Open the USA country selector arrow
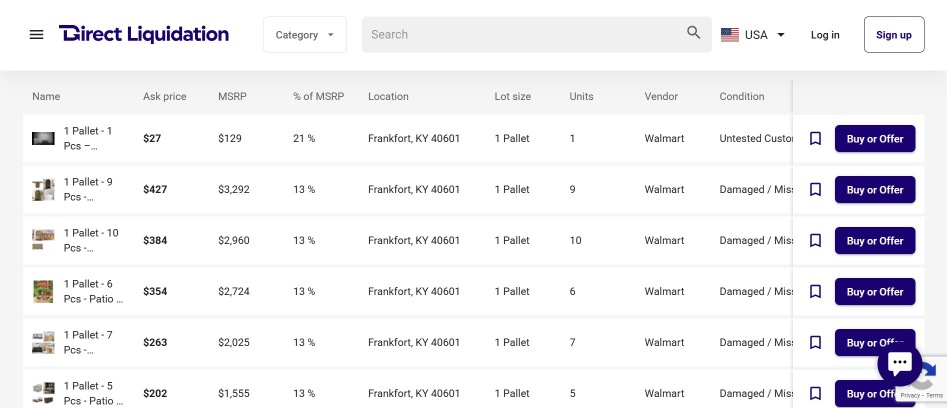This screenshot has width=947, height=408. click(781, 35)
